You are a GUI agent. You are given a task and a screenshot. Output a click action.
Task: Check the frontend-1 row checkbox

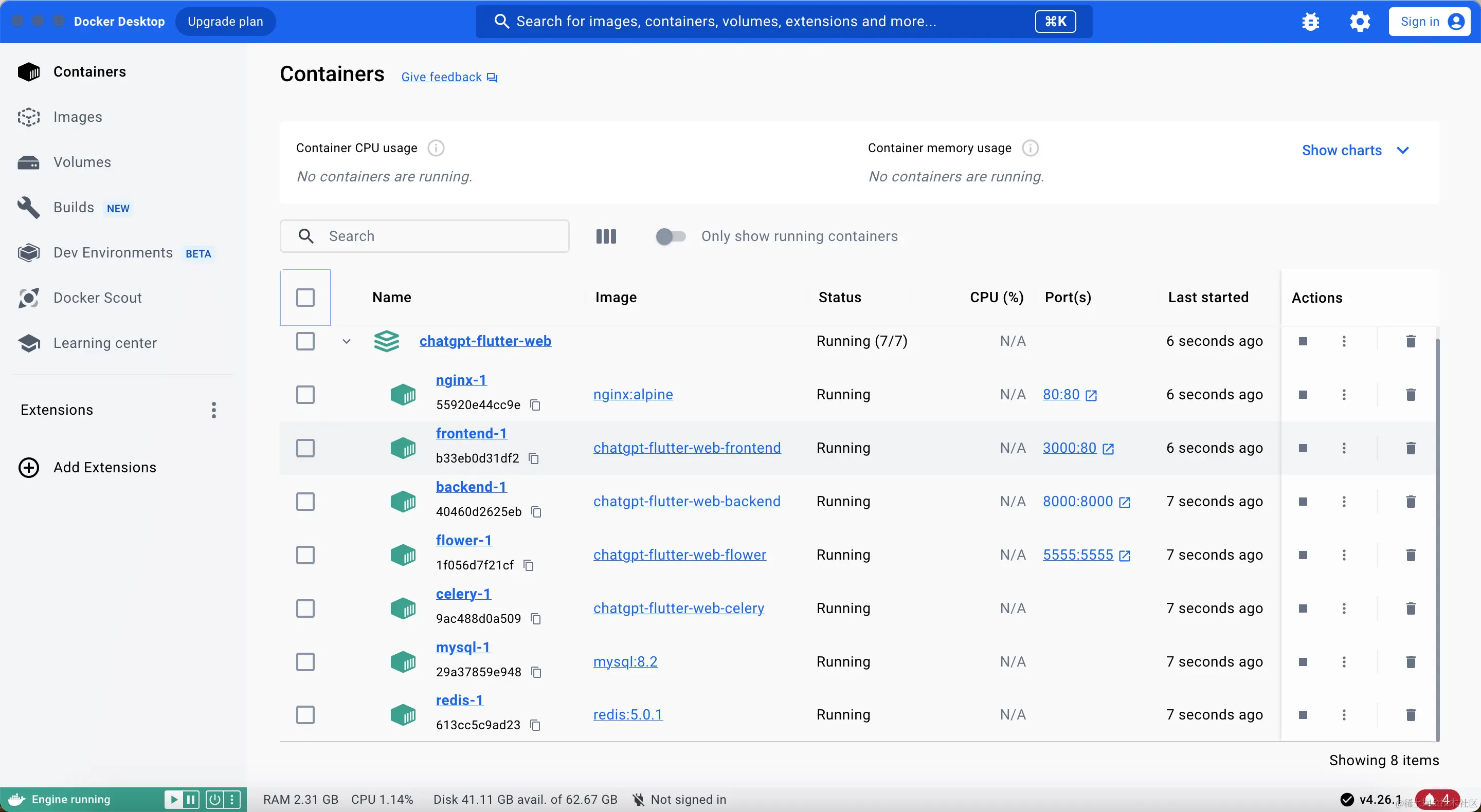(305, 448)
